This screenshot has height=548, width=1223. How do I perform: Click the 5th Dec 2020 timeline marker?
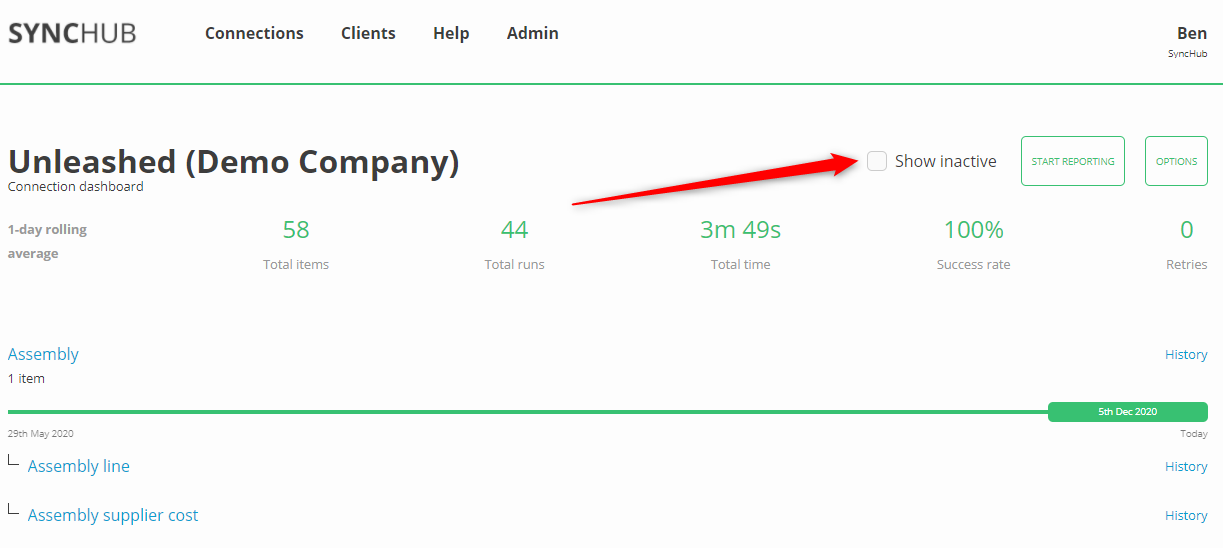(x=1127, y=412)
